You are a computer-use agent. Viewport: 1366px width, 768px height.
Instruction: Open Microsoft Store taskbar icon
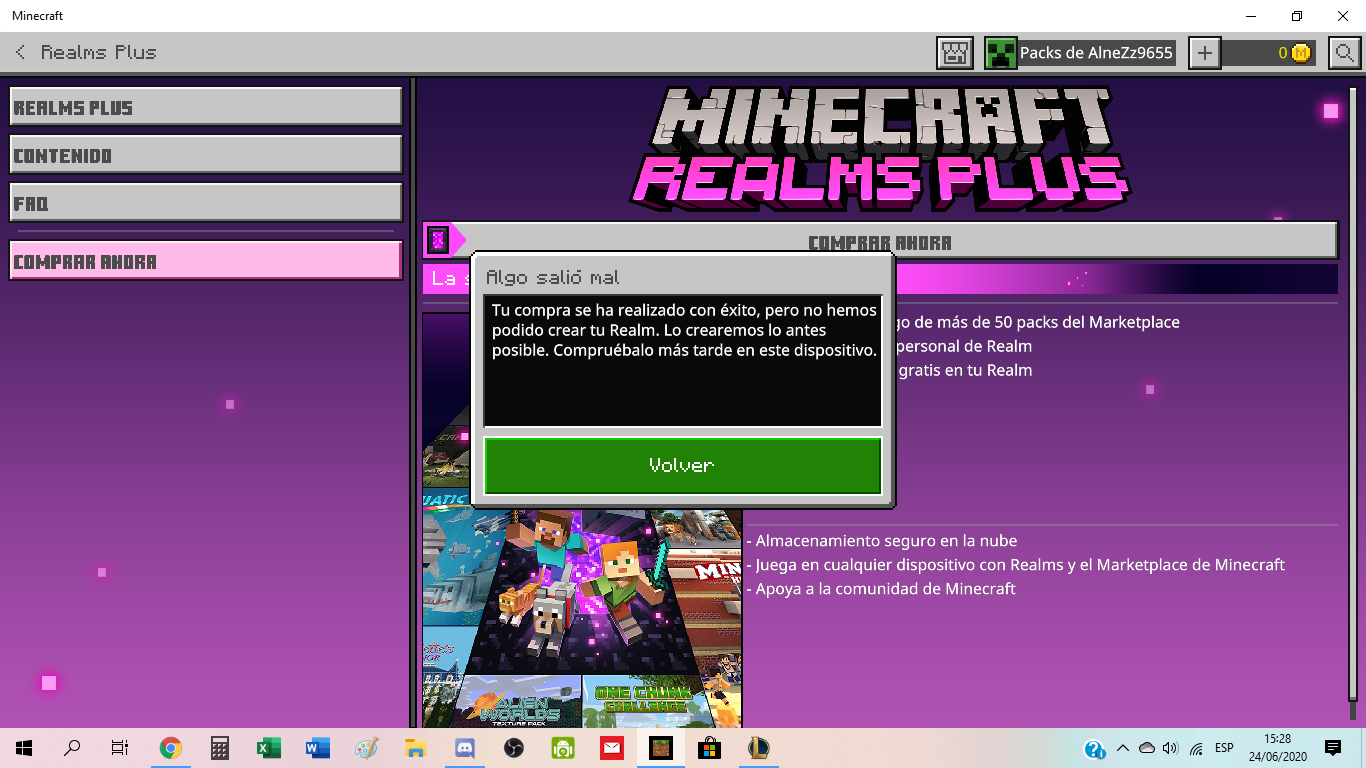pos(709,747)
